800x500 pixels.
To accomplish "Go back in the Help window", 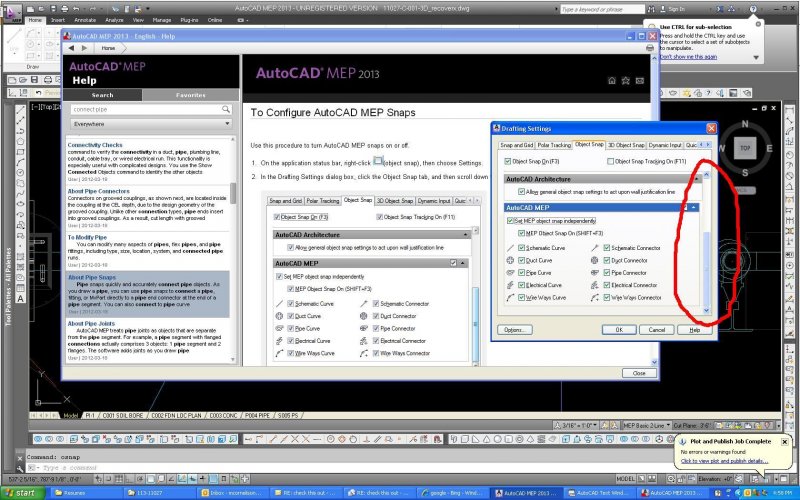I will tap(71, 48).
